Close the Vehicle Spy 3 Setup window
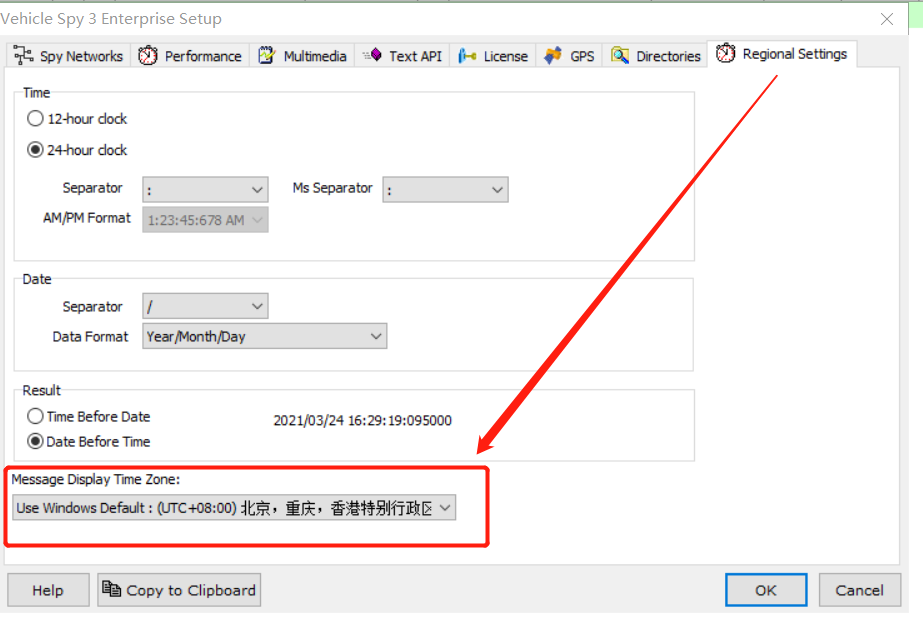Viewport: 923px width, 622px height. [x=887, y=19]
